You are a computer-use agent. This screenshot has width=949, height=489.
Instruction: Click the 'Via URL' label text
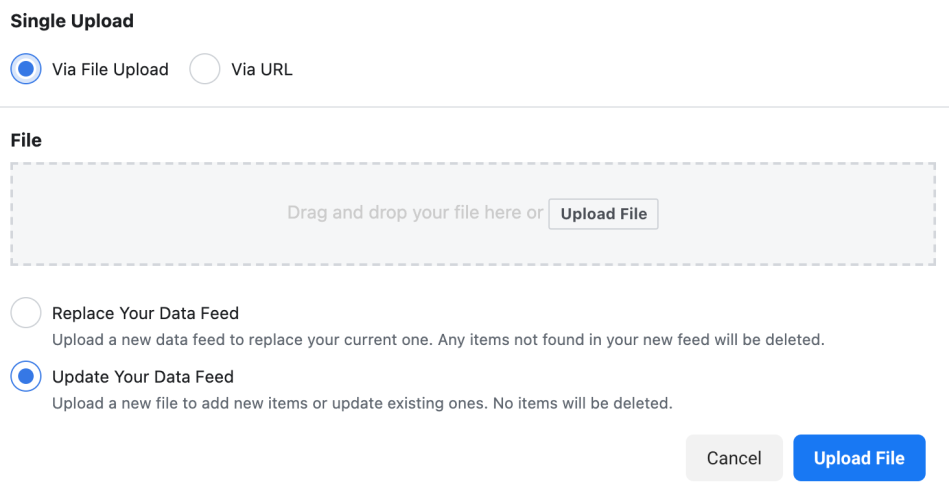pos(262,70)
